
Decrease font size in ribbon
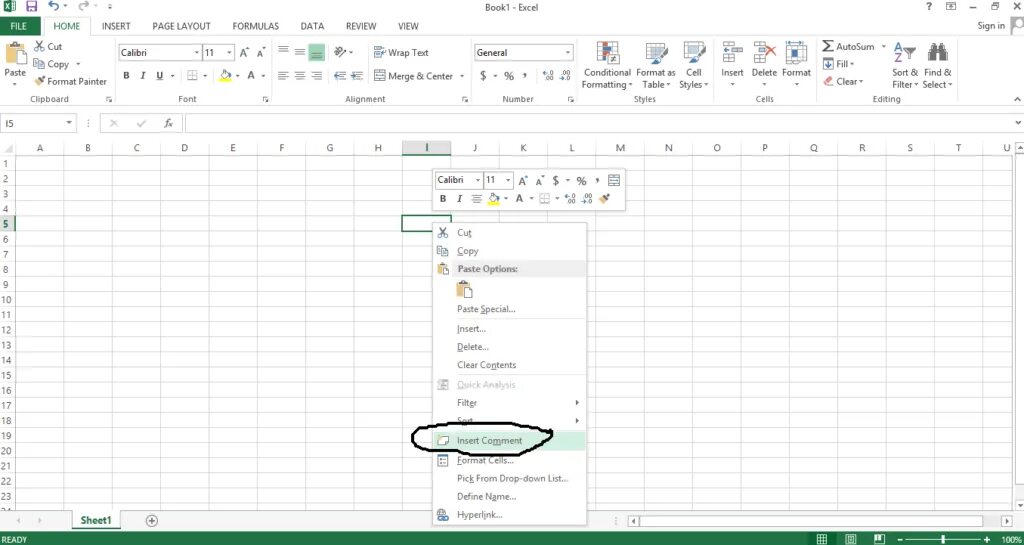coord(261,53)
